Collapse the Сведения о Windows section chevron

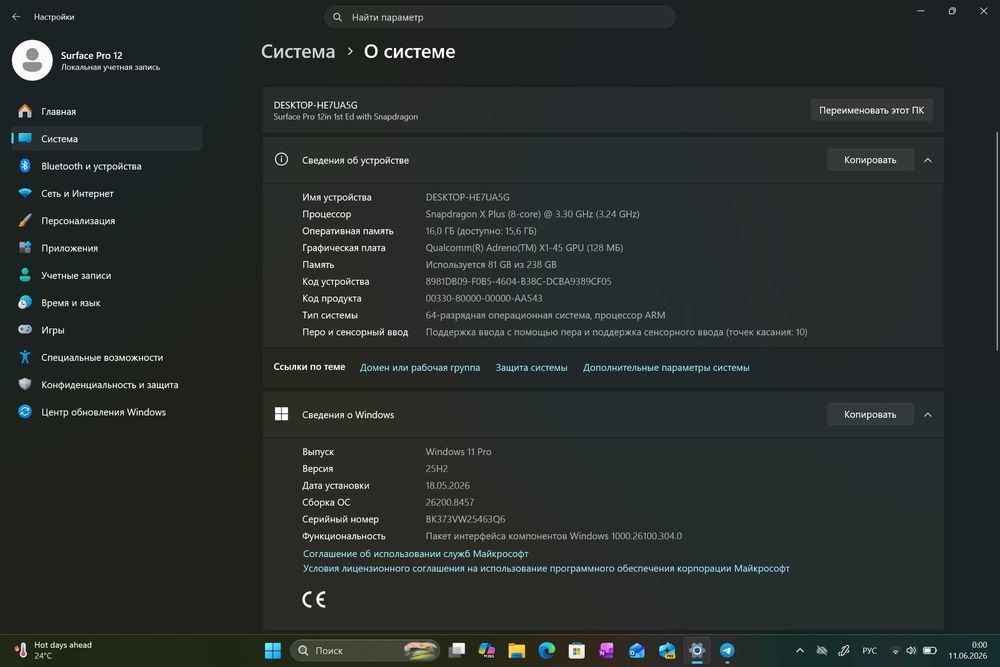(928, 414)
